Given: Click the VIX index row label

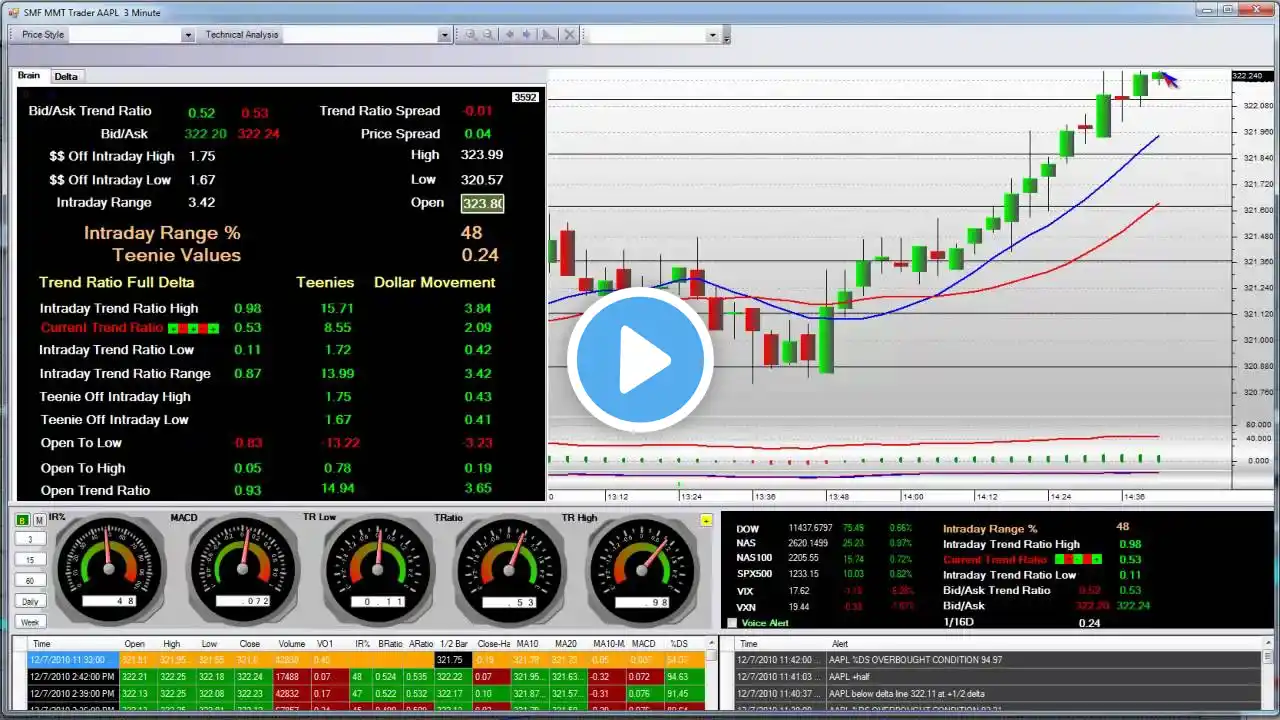Looking at the screenshot, I should (745, 591).
